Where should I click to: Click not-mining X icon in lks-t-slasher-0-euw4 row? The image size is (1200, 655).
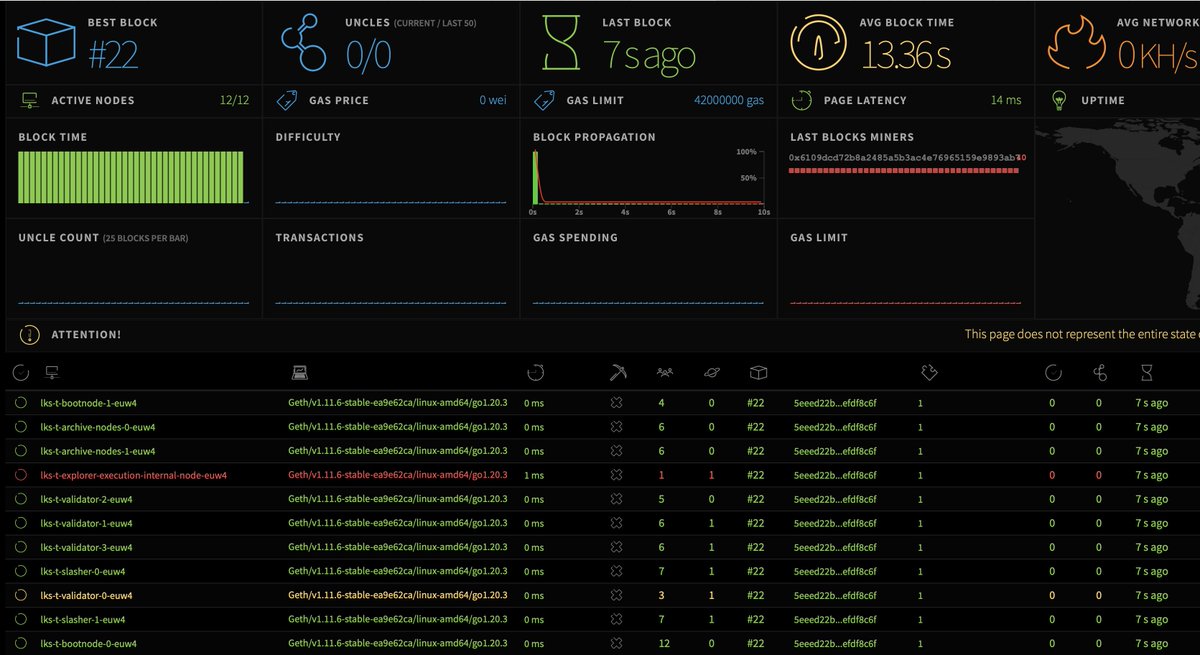click(x=617, y=571)
